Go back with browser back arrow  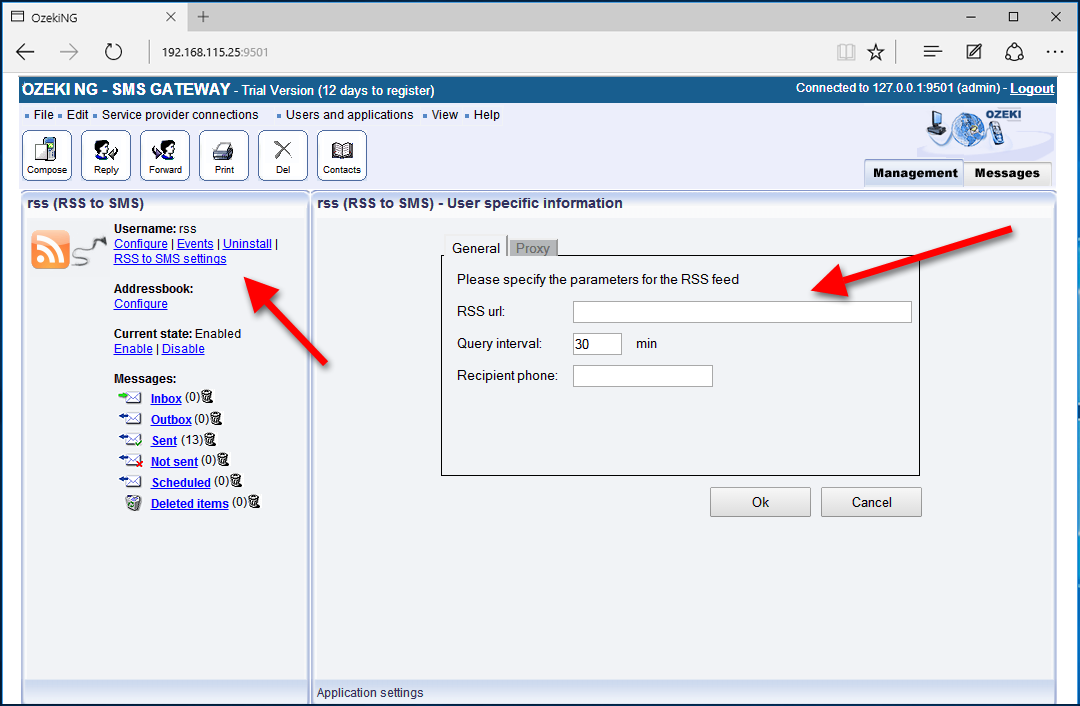coord(25,52)
